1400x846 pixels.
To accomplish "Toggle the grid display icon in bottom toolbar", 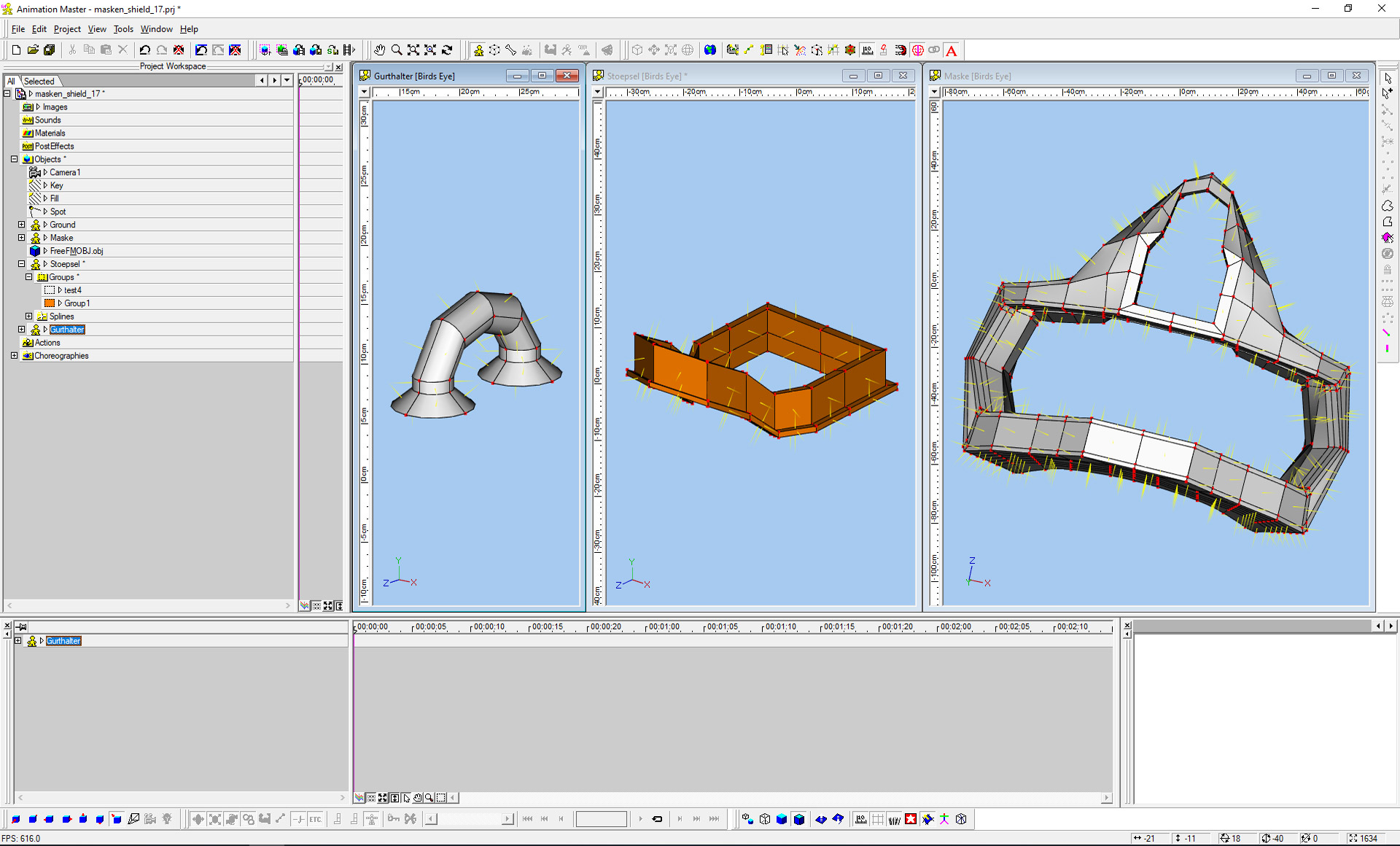I will pyautogui.click(x=878, y=819).
